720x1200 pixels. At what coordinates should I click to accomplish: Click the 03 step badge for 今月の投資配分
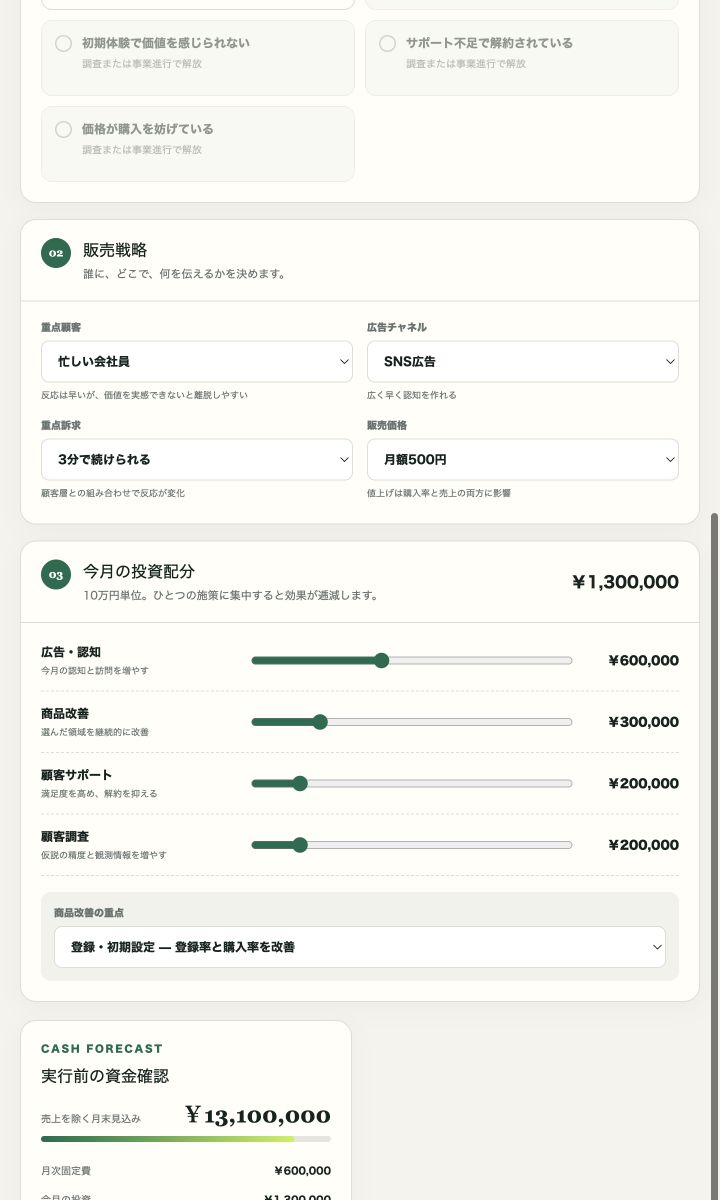(x=56, y=575)
